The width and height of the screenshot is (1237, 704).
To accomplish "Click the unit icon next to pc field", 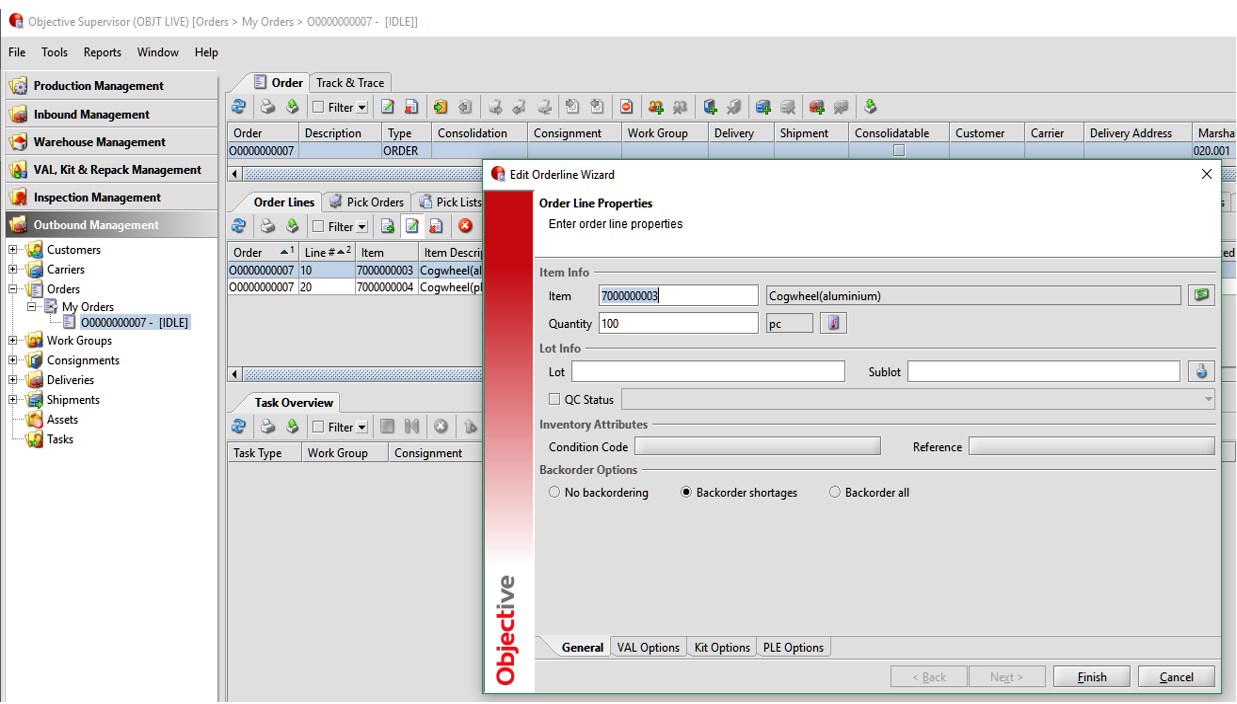I will [833, 323].
